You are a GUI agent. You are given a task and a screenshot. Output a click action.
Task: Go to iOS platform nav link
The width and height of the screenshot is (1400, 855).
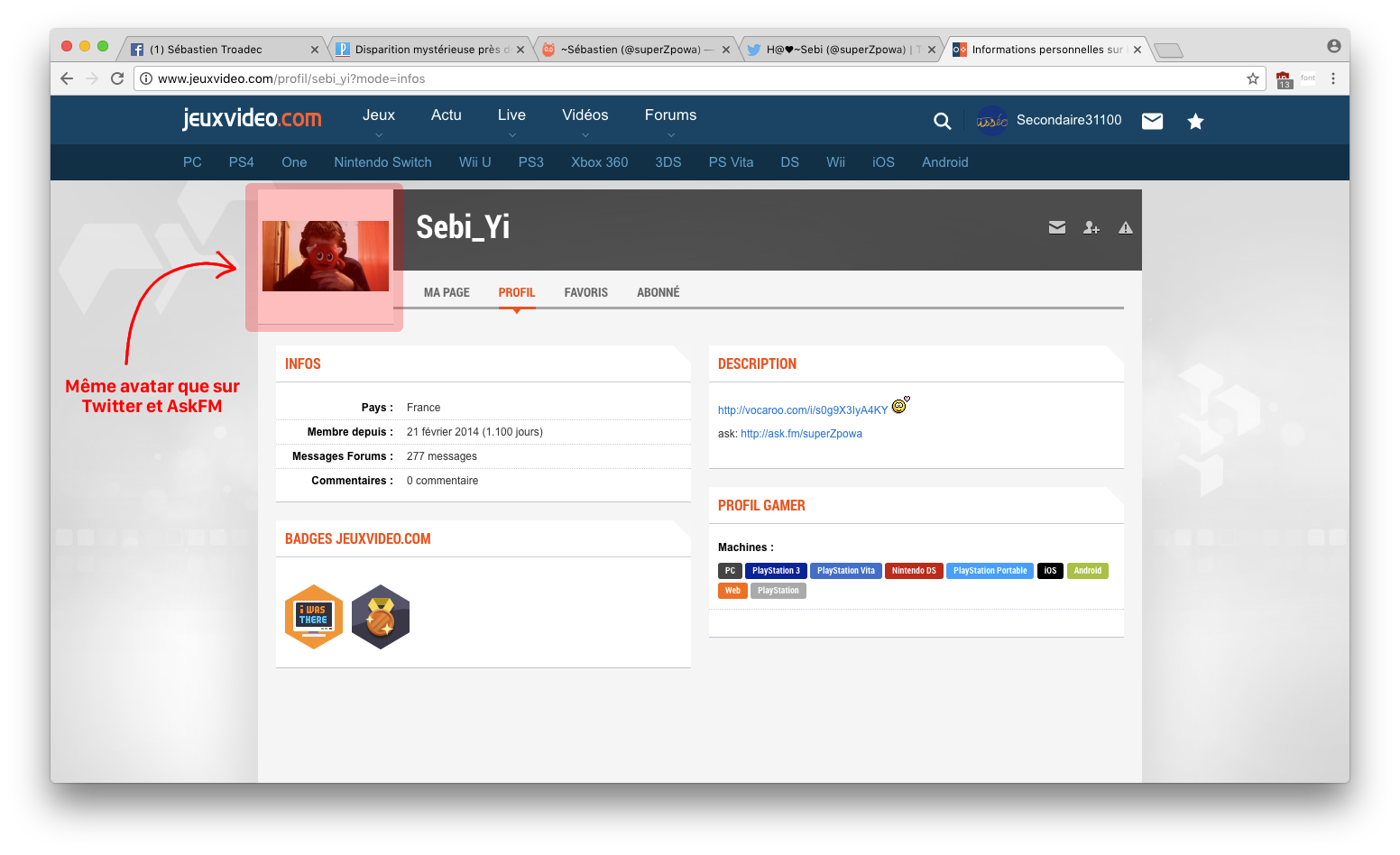coord(883,162)
